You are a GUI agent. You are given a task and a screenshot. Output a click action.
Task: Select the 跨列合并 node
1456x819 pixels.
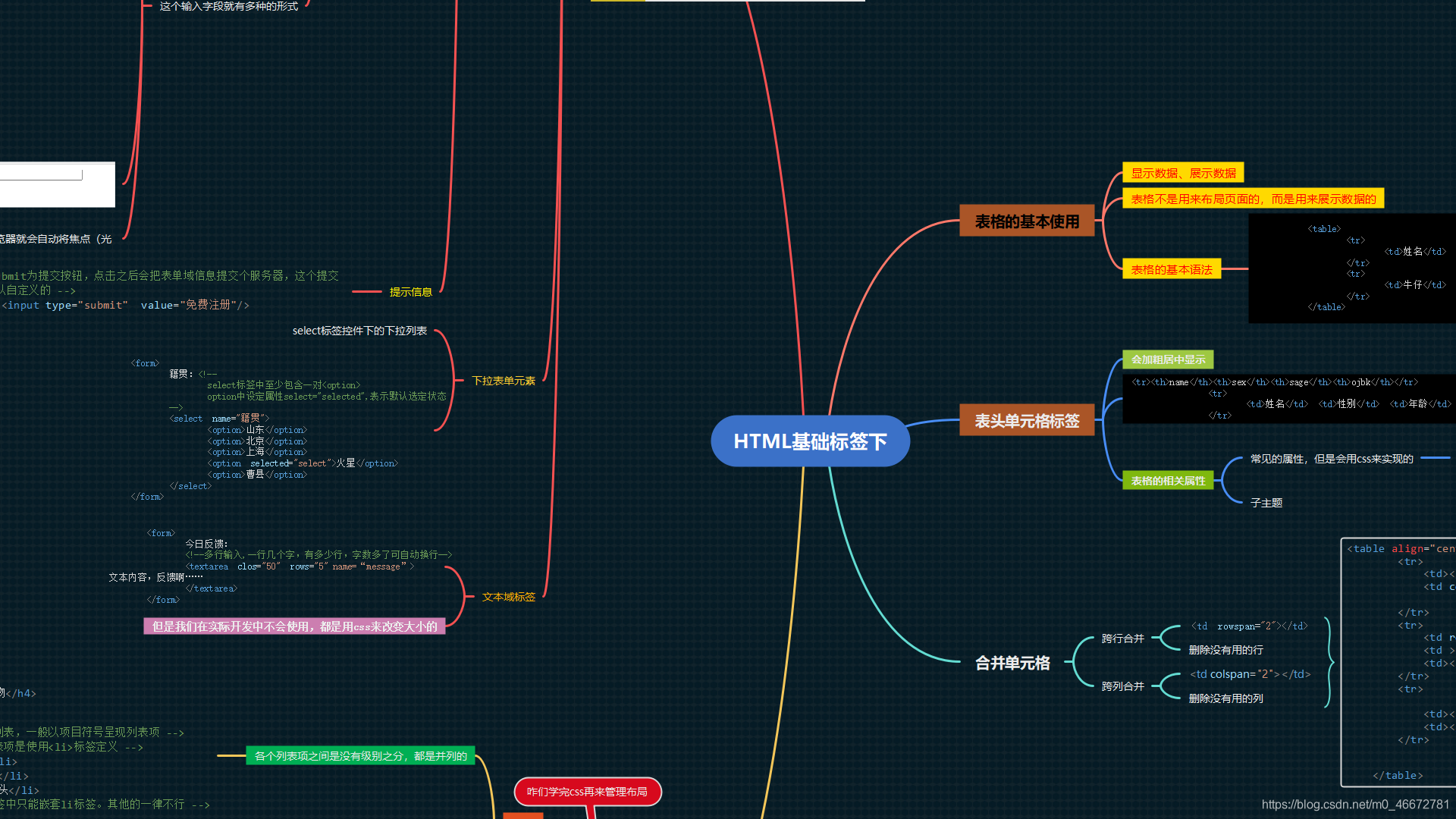(x=1122, y=686)
